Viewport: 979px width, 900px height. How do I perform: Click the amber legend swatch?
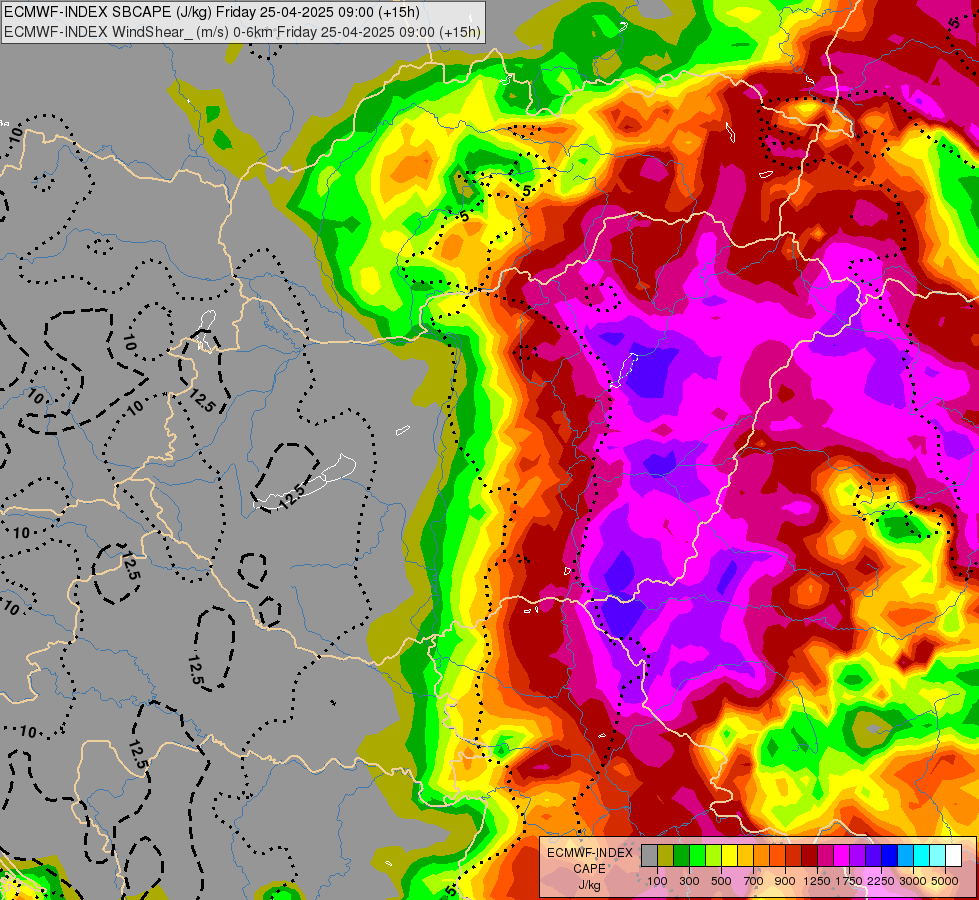pyautogui.click(x=745, y=856)
